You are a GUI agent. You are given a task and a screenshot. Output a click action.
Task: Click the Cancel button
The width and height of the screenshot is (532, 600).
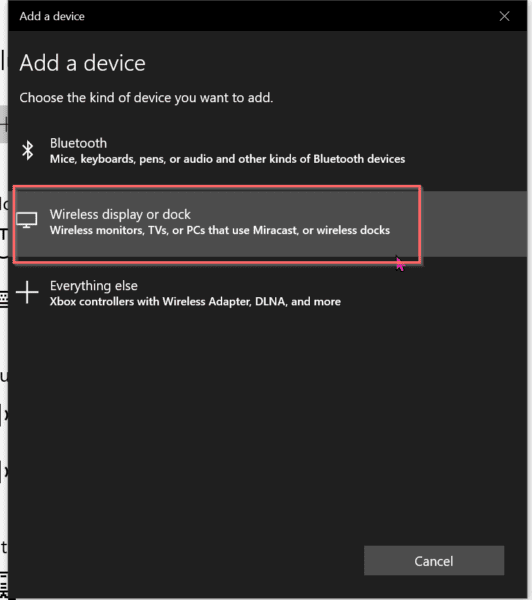[x=434, y=561]
